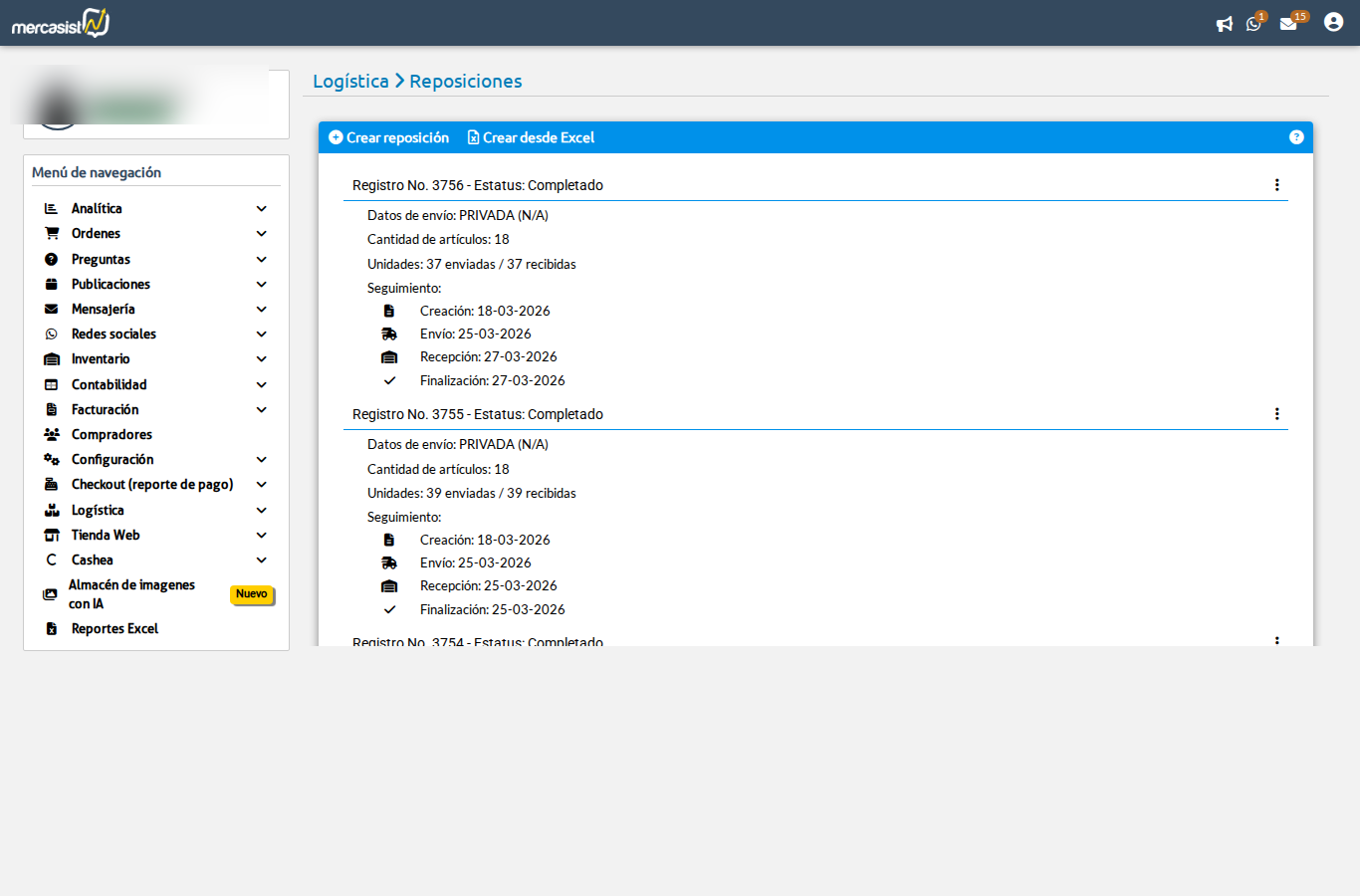This screenshot has width=1360, height=896.
Task: Expand the Facturación chevron
Action: (261, 410)
